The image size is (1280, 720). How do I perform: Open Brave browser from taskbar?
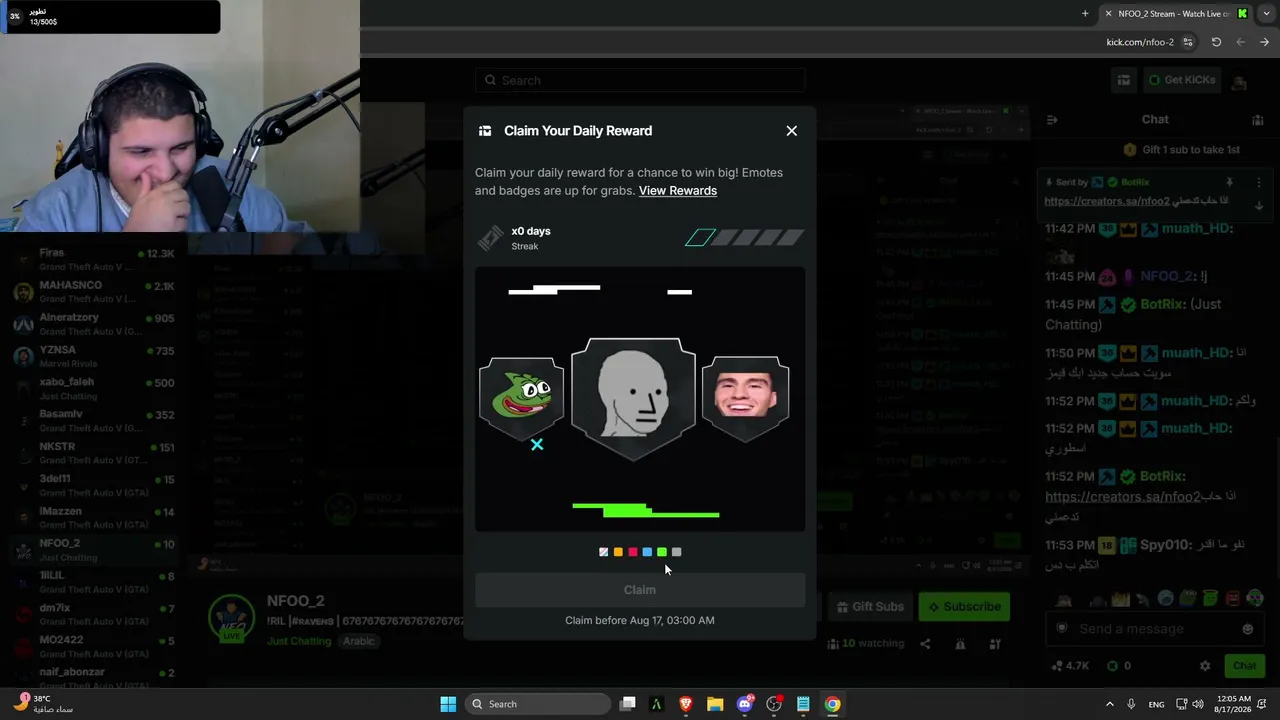click(686, 704)
